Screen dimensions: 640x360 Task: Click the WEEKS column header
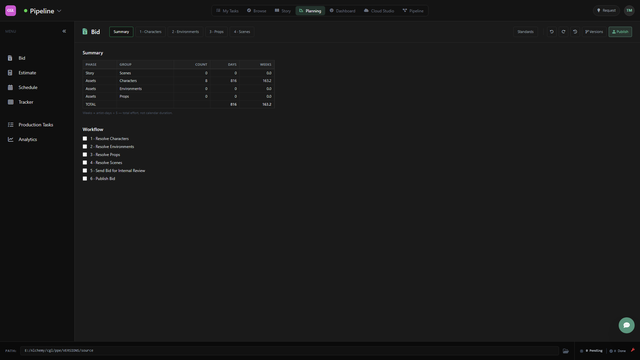pos(265,64)
